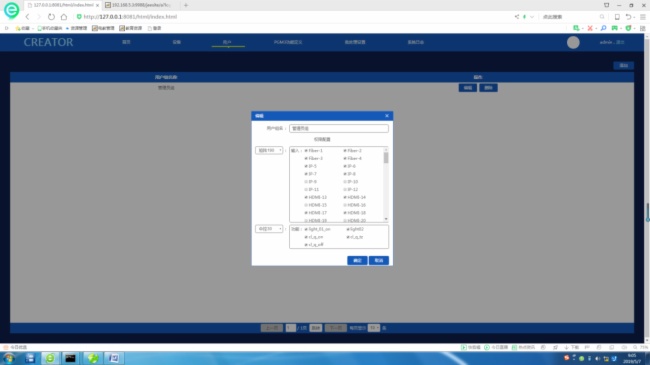650x365 pixels.
Task: Click the user group name input field
Action: (x=339, y=129)
